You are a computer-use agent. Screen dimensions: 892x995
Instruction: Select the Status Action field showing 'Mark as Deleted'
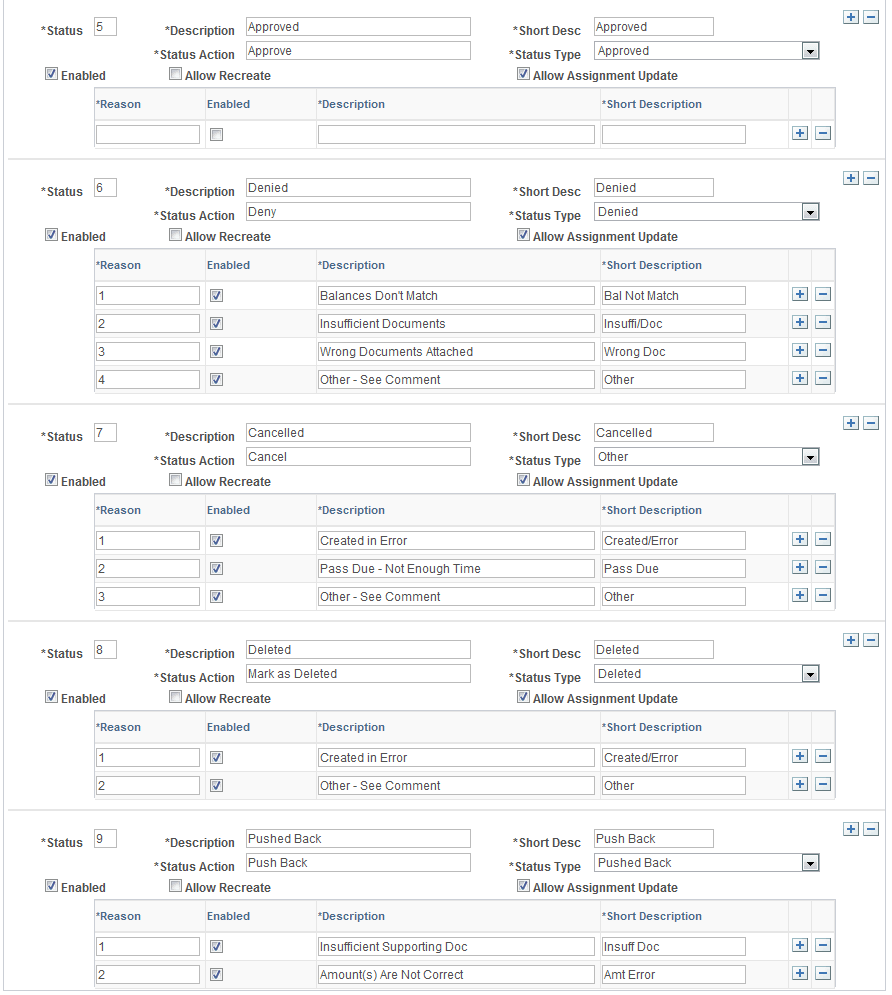pos(357,673)
